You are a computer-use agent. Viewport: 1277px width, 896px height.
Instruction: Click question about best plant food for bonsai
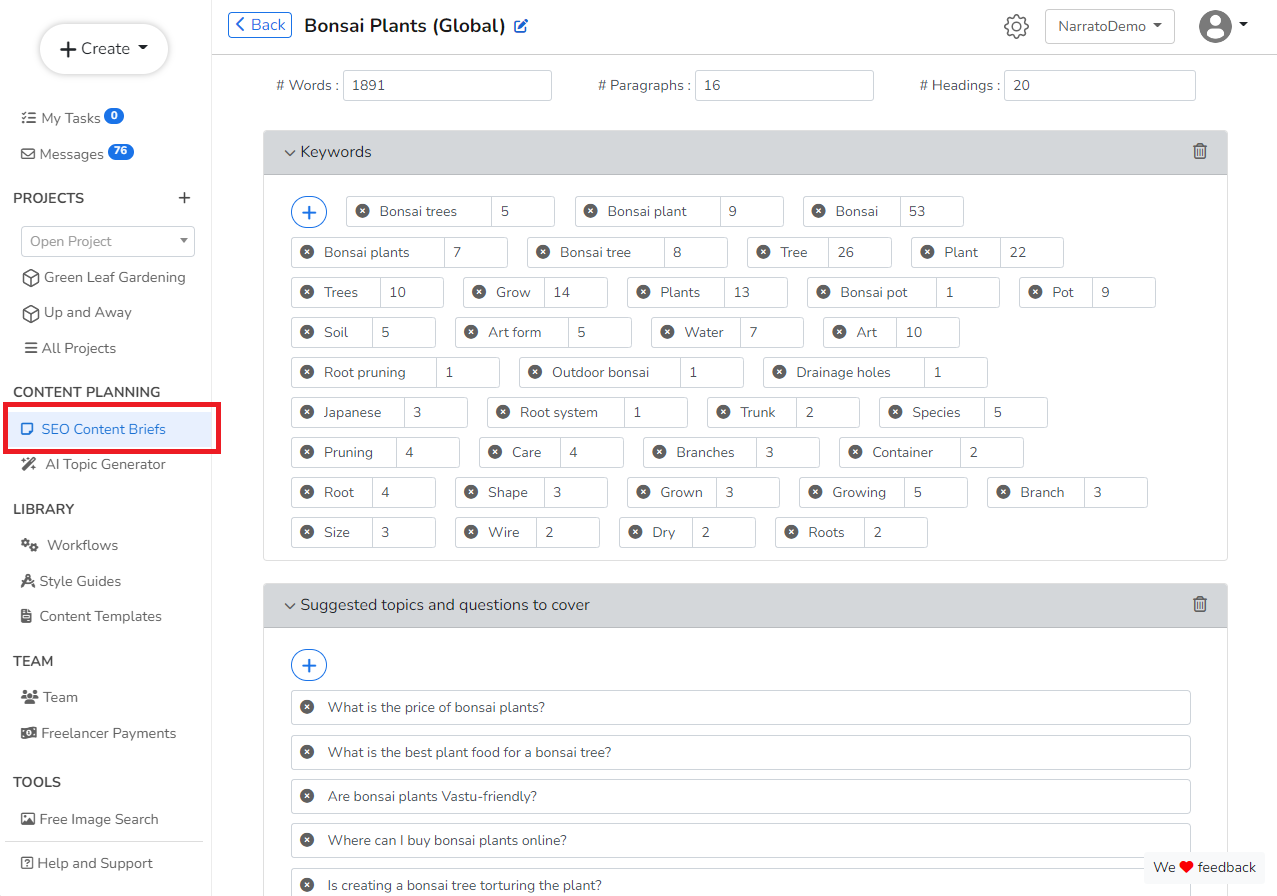pos(741,752)
